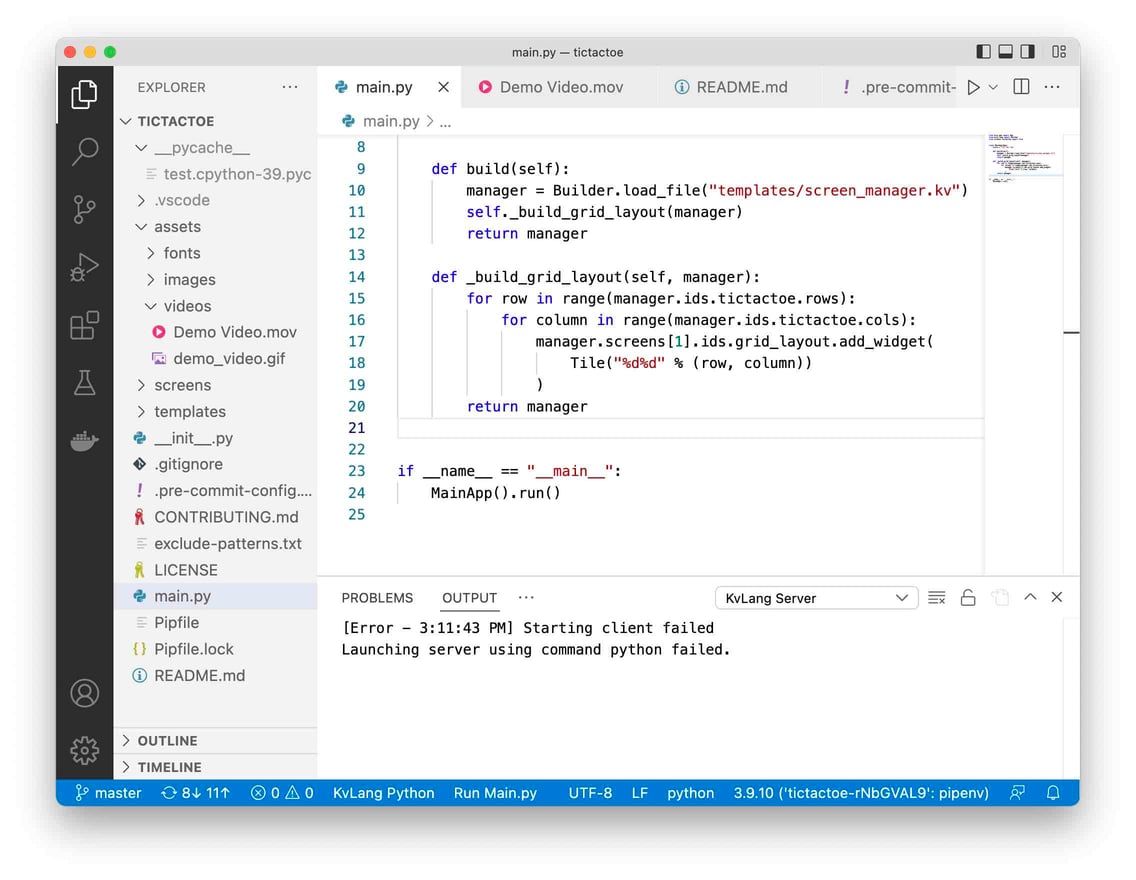The height and width of the screenshot is (880, 1136).
Task: Open branch picker via master in status bar
Action: (107, 793)
